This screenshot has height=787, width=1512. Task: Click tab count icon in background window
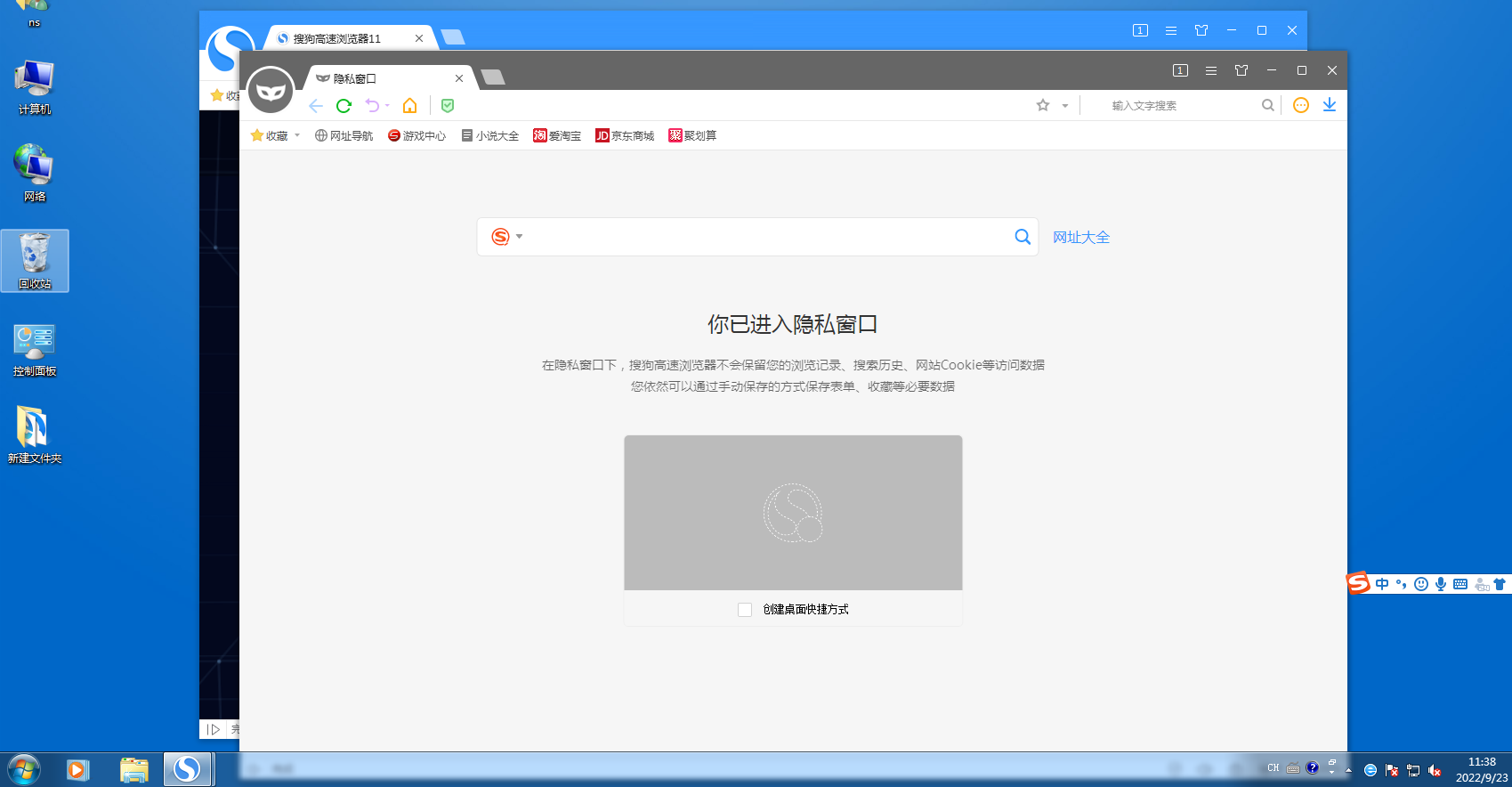[1141, 30]
